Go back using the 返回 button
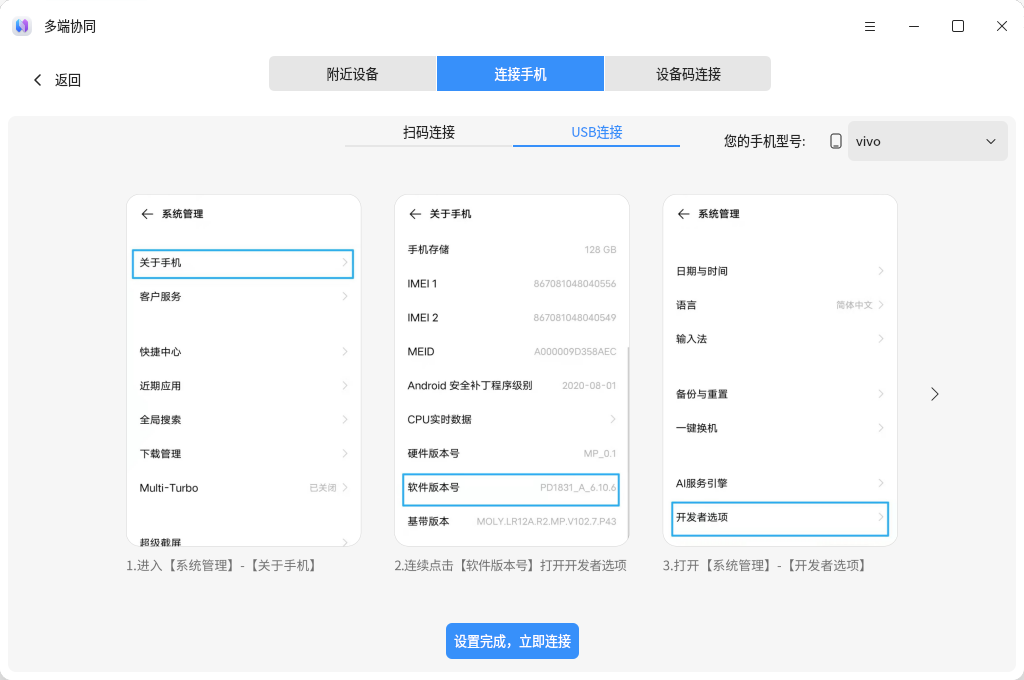 [x=57, y=80]
